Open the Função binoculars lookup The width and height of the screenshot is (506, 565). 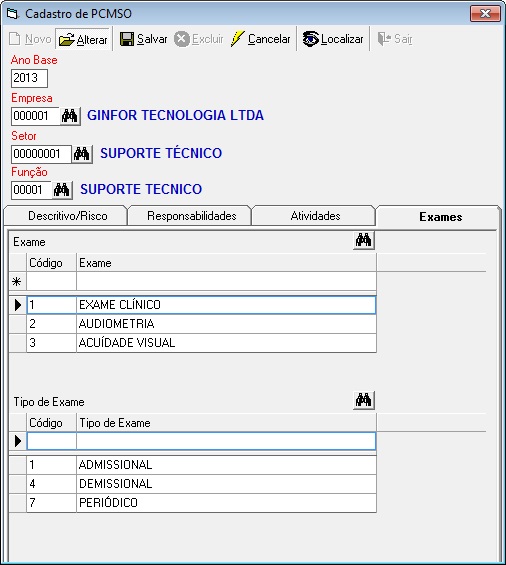(62, 190)
